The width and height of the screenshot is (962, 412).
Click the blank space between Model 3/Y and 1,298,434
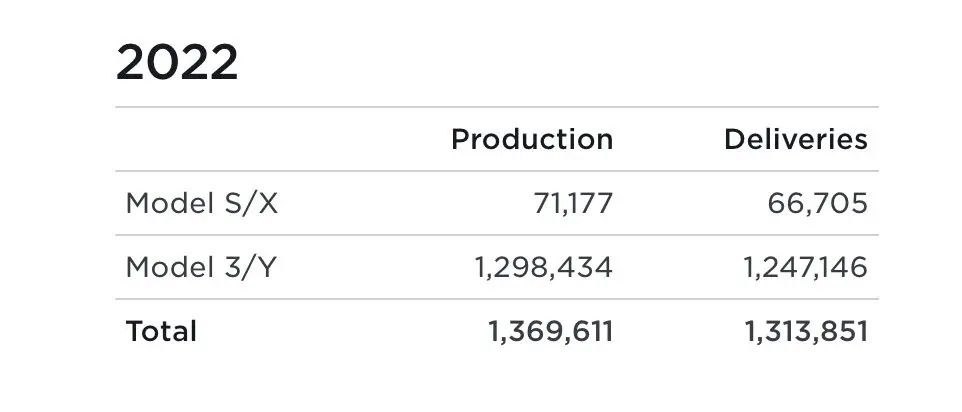coord(375,267)
